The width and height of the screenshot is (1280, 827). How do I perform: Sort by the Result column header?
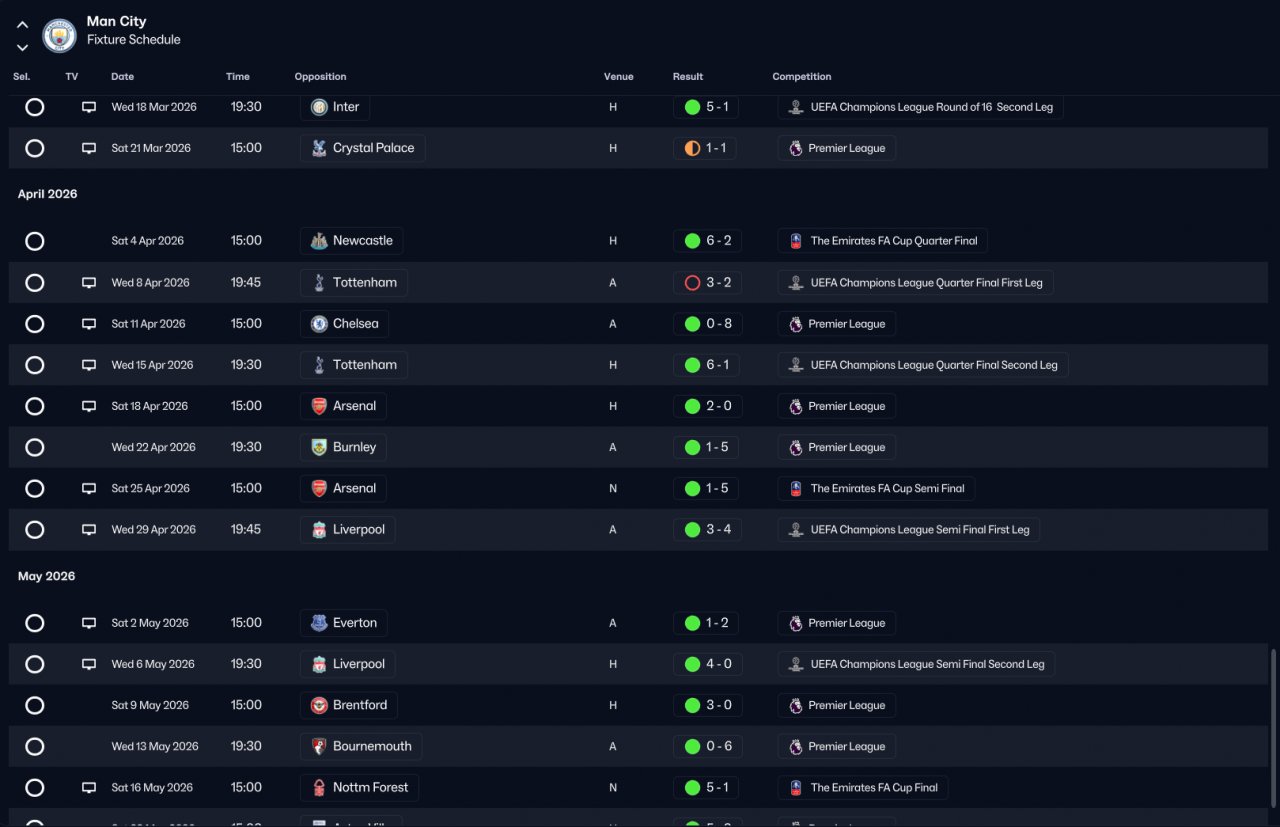(x=688, y=77)
